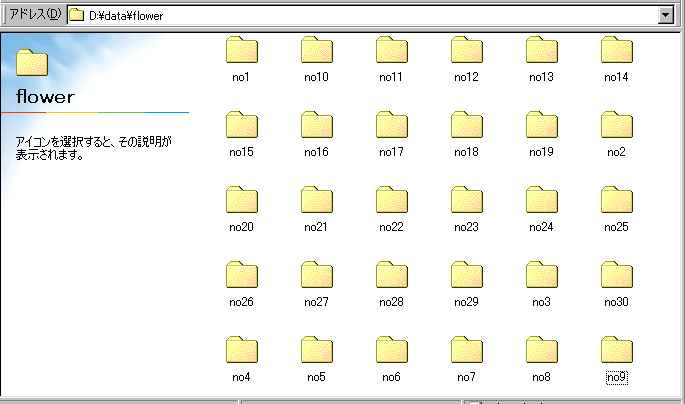Select the no26 folder icon
The height and width of the screenshot is (404, 685).
pos(242,275)
